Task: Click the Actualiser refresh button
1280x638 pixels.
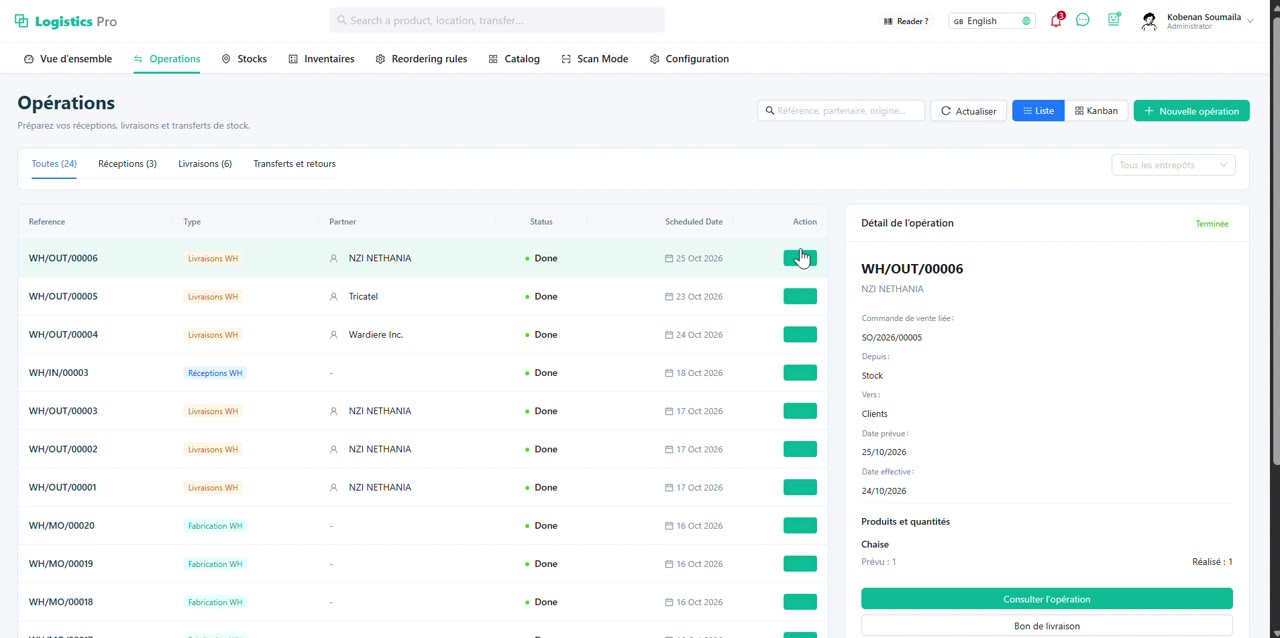Action: pos(968,111)
